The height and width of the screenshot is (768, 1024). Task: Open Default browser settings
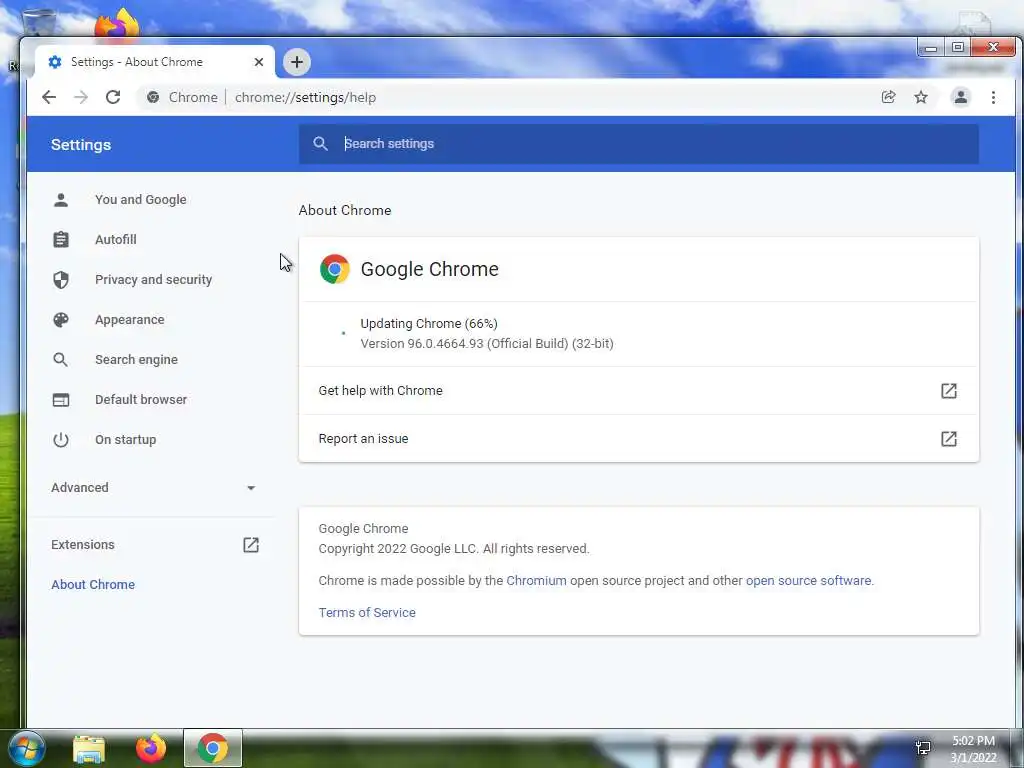click(140, 400)
